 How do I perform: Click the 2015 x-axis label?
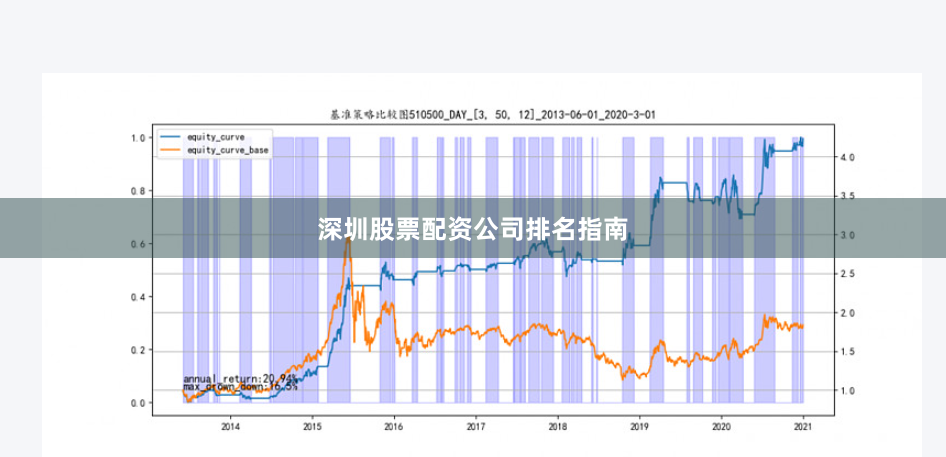coord(312,427)
